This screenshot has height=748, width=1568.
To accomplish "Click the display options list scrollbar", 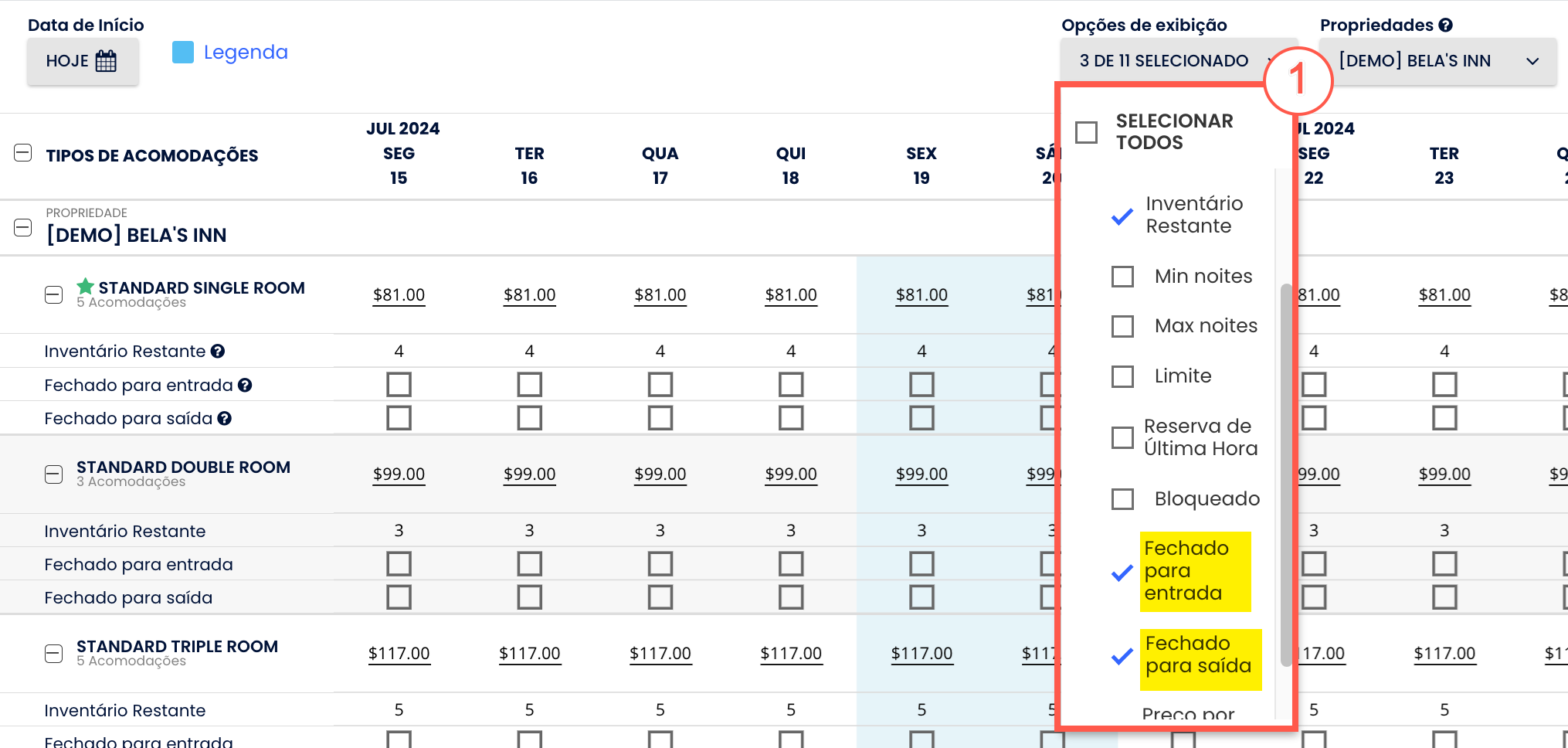I will click(x=1286, y=474).
